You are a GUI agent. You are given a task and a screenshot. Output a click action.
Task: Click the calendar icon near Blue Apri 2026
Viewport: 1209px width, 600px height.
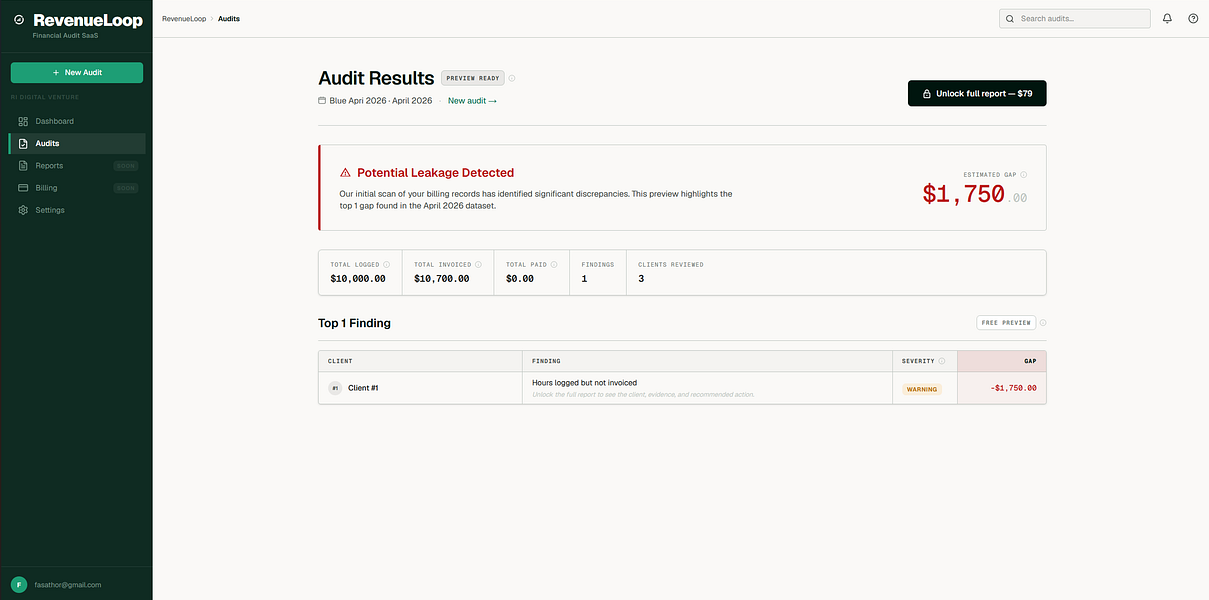[x=322, y=101]
